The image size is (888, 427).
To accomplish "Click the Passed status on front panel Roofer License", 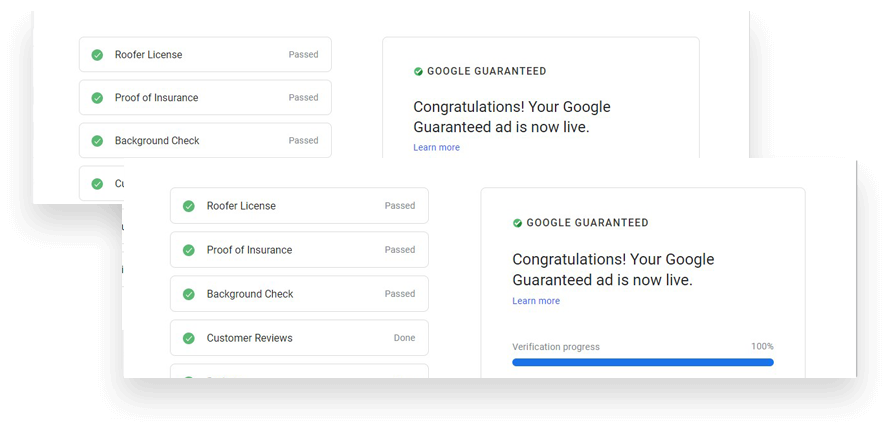I will [400, 206].
